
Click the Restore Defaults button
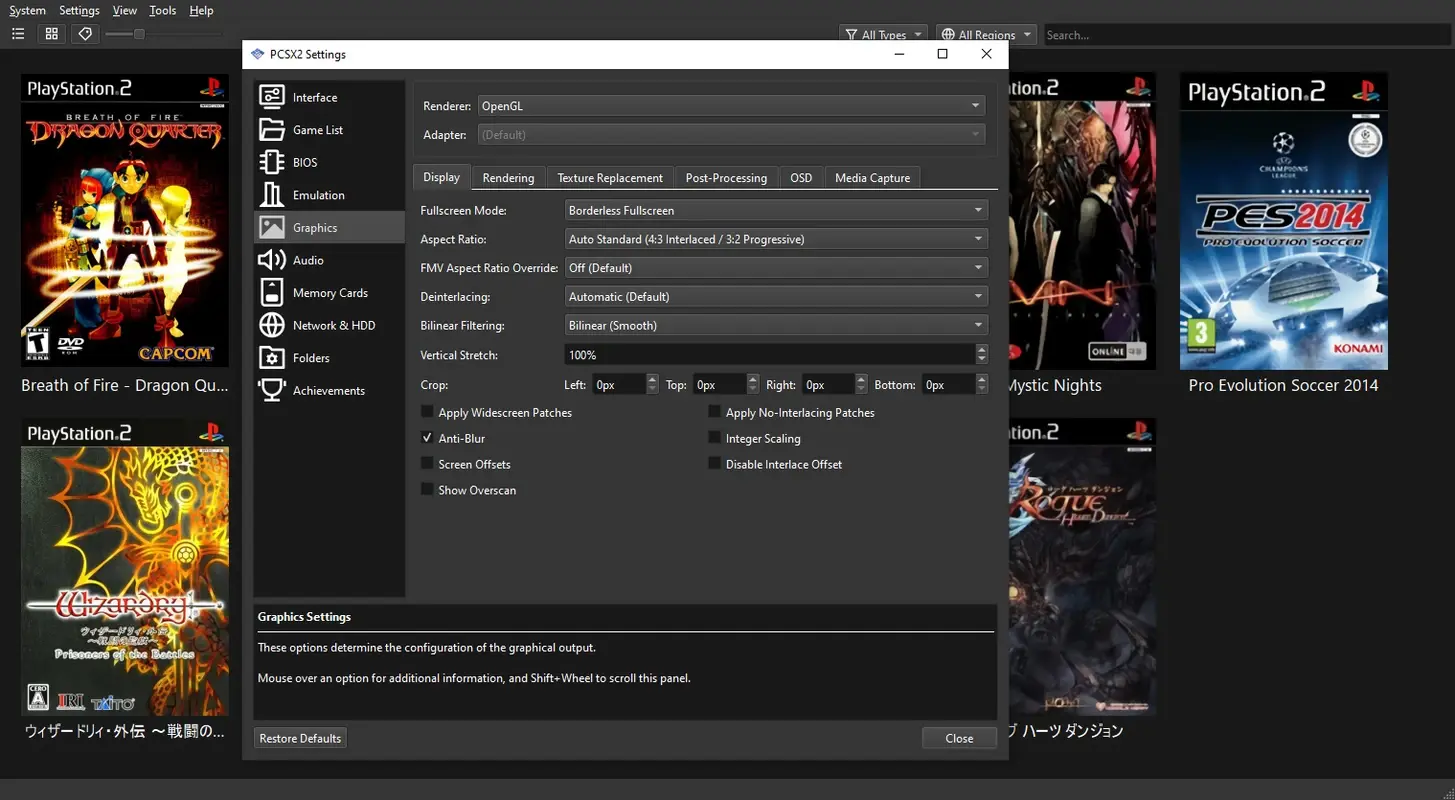point(299,737)
